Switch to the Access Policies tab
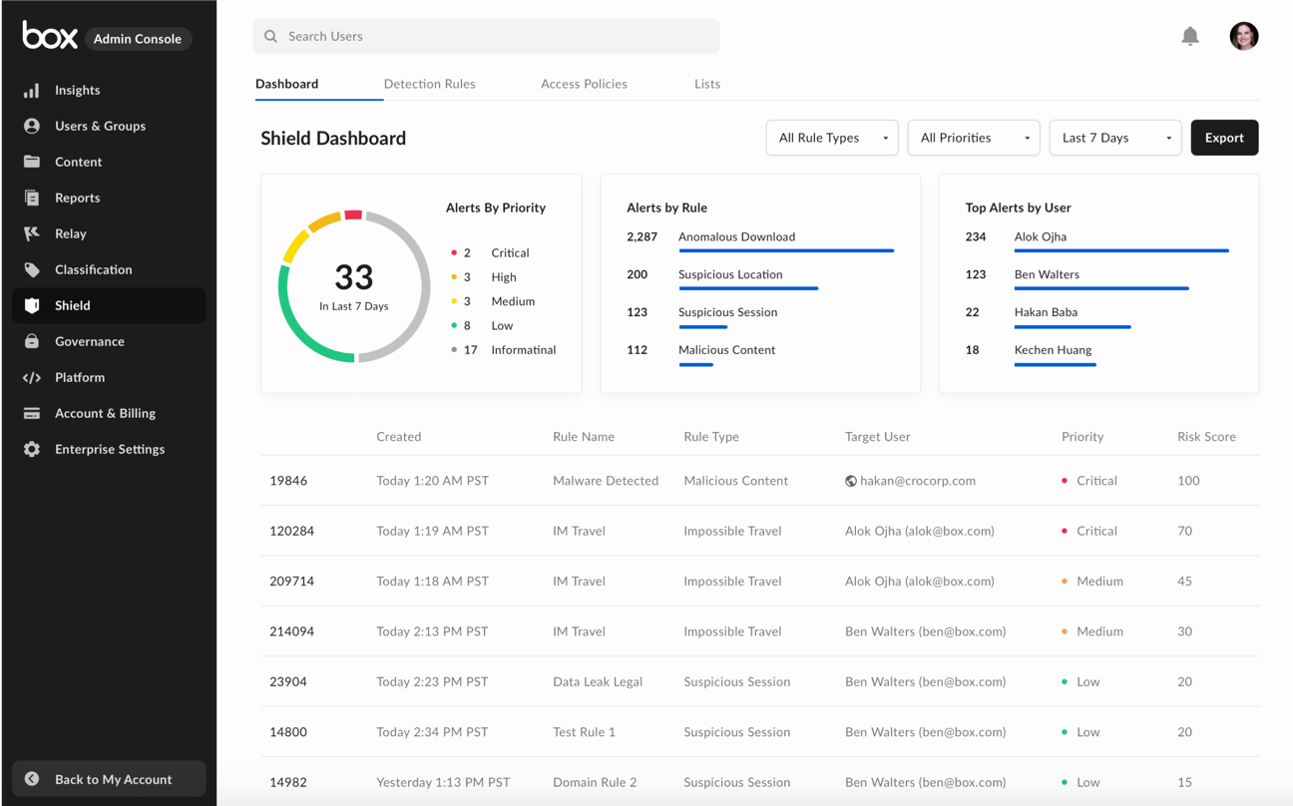This screenshot has width=1293, height=806. click(584, 84)
